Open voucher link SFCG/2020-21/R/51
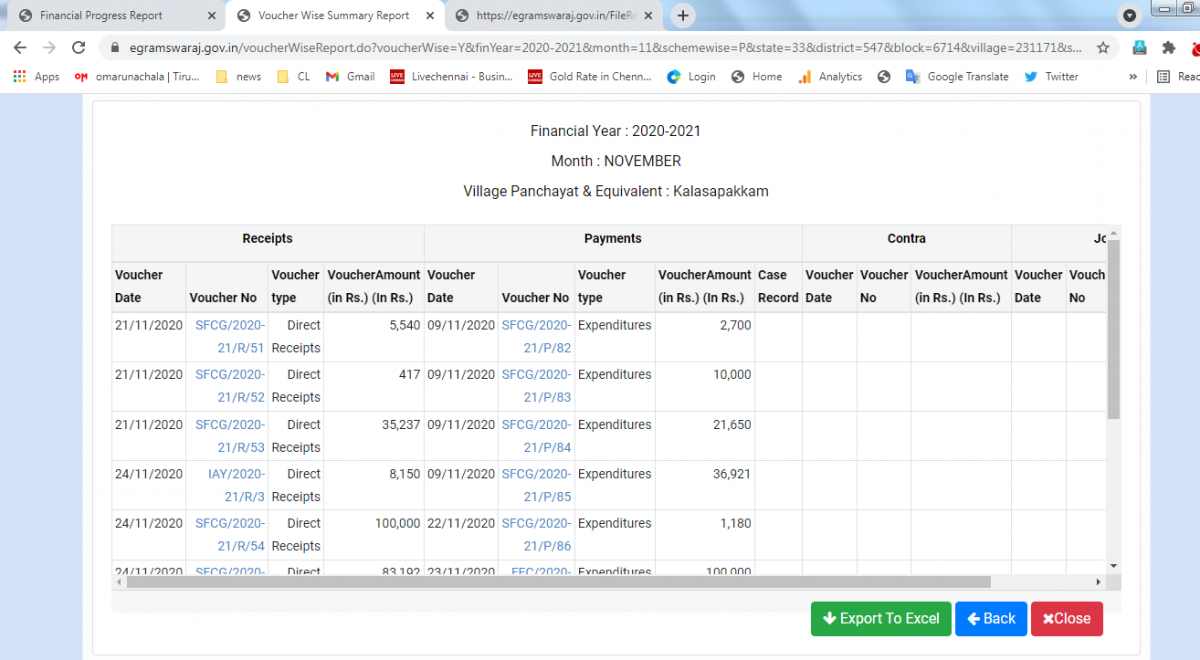The height and width of the screenshot is (660, 1200). click(230, 336)
